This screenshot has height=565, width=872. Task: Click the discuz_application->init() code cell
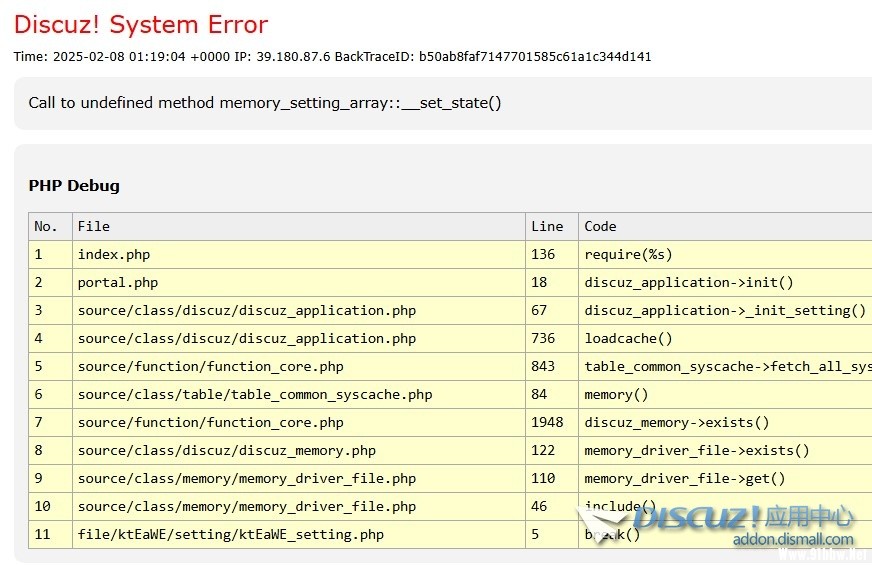coord(688,282)
